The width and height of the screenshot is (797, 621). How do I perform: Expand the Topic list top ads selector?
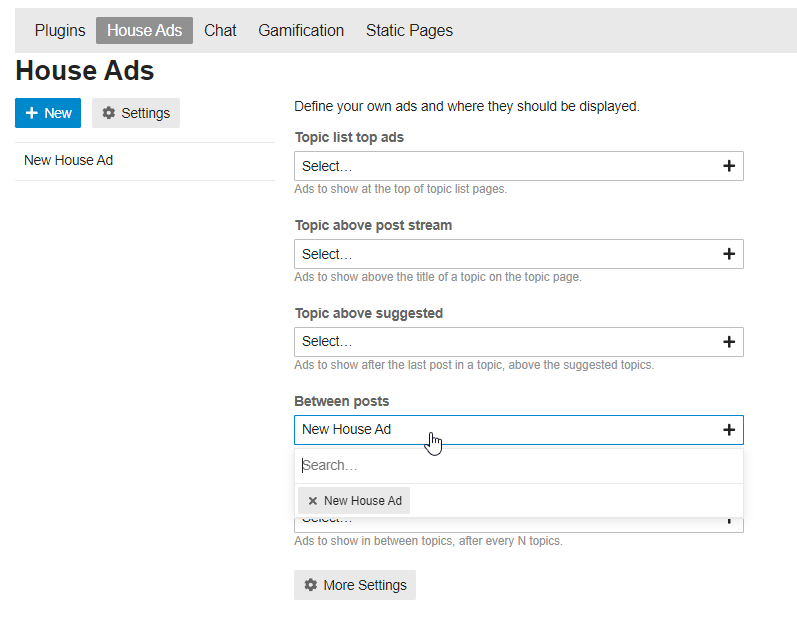click(518, 166)
